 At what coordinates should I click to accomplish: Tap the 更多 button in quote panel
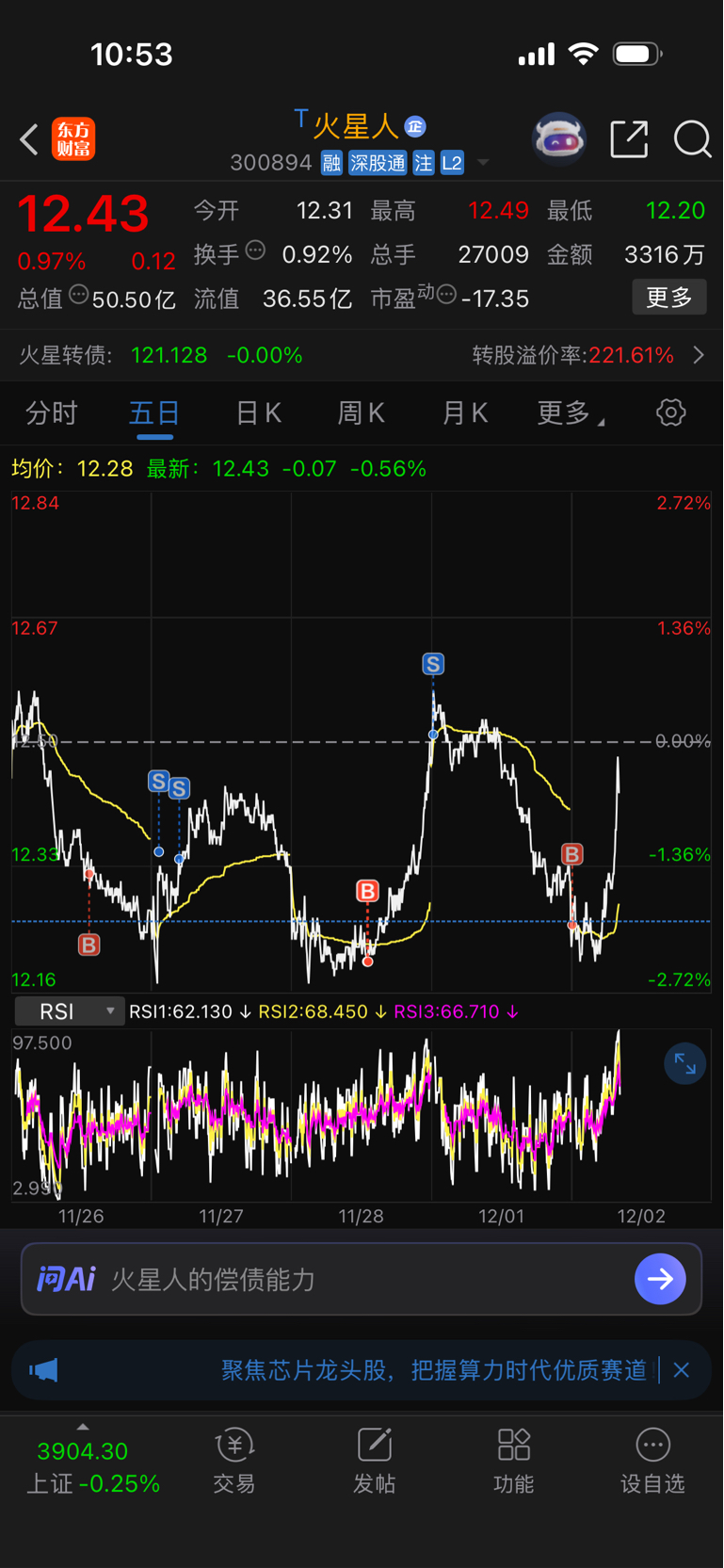tap(669, 298)
